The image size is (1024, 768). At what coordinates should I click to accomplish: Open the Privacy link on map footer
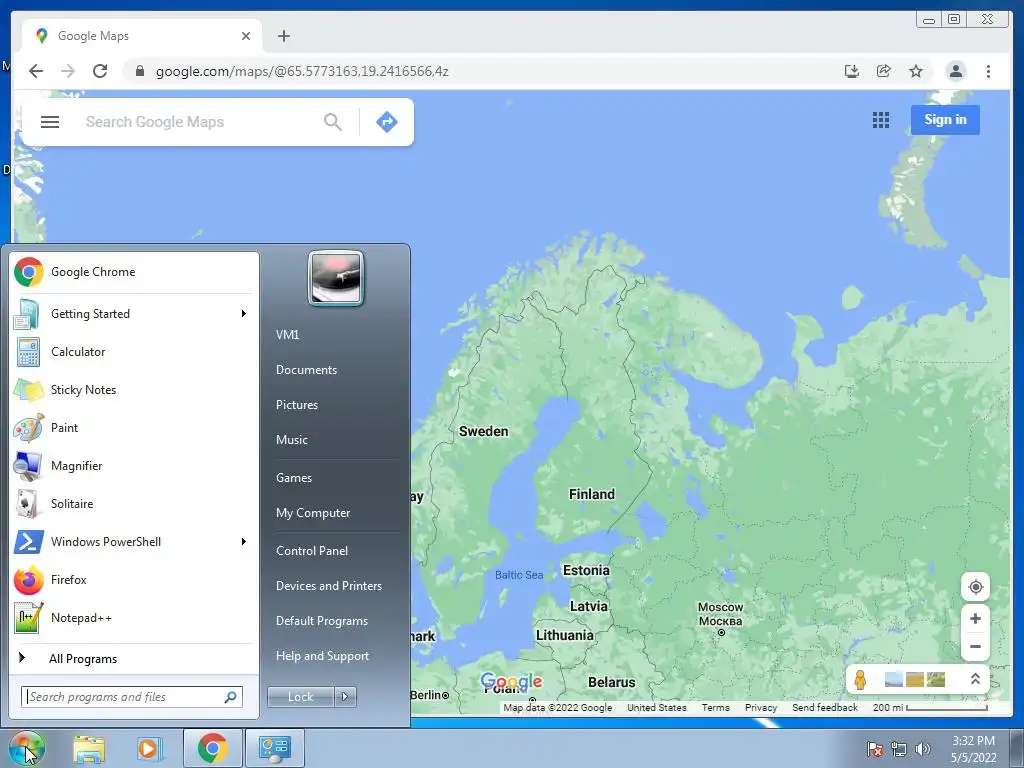coord(761,708)
